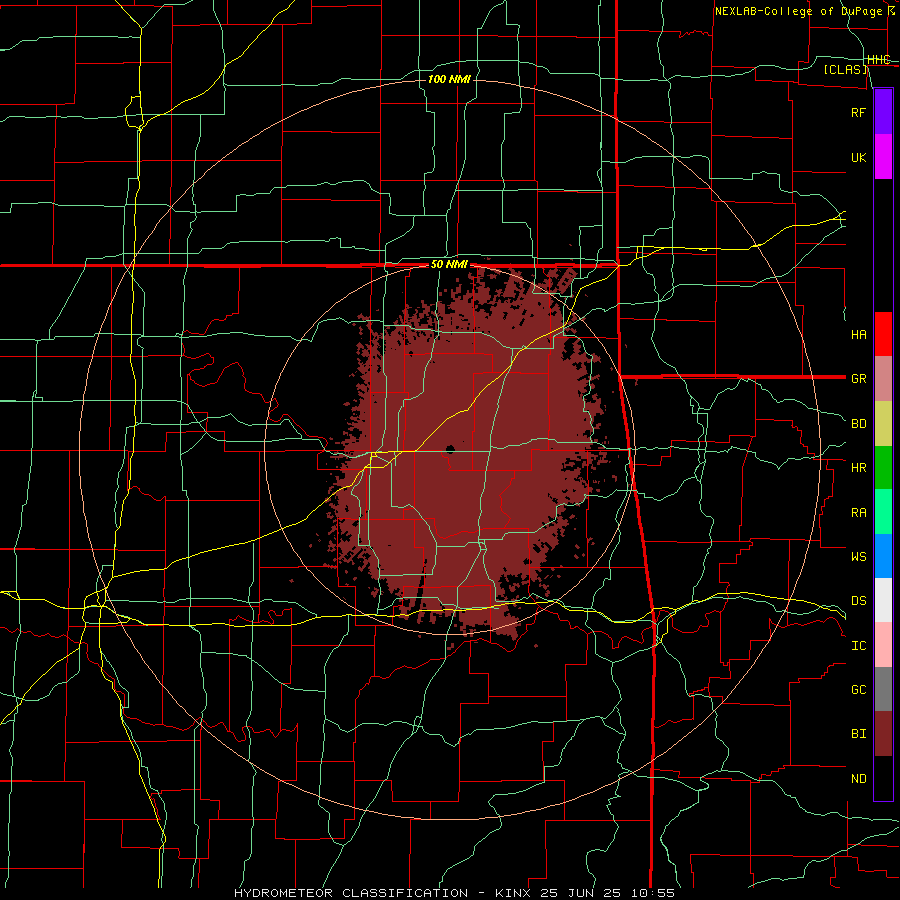Click the "HA" legend label

point(858,334)
